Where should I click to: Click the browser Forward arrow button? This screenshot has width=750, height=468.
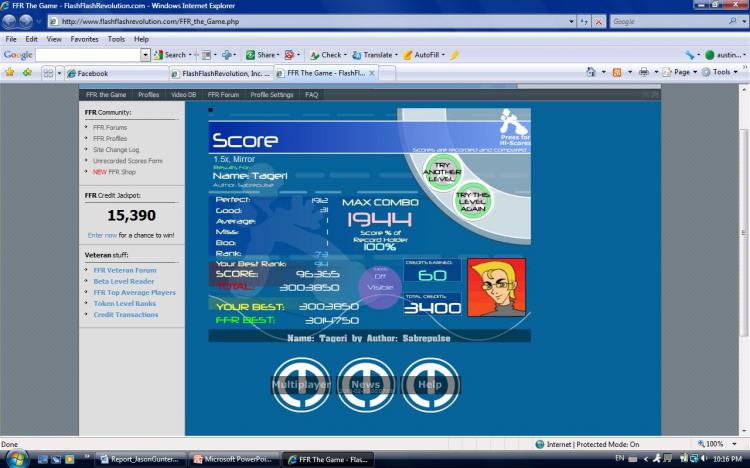(x=26, y=21)
